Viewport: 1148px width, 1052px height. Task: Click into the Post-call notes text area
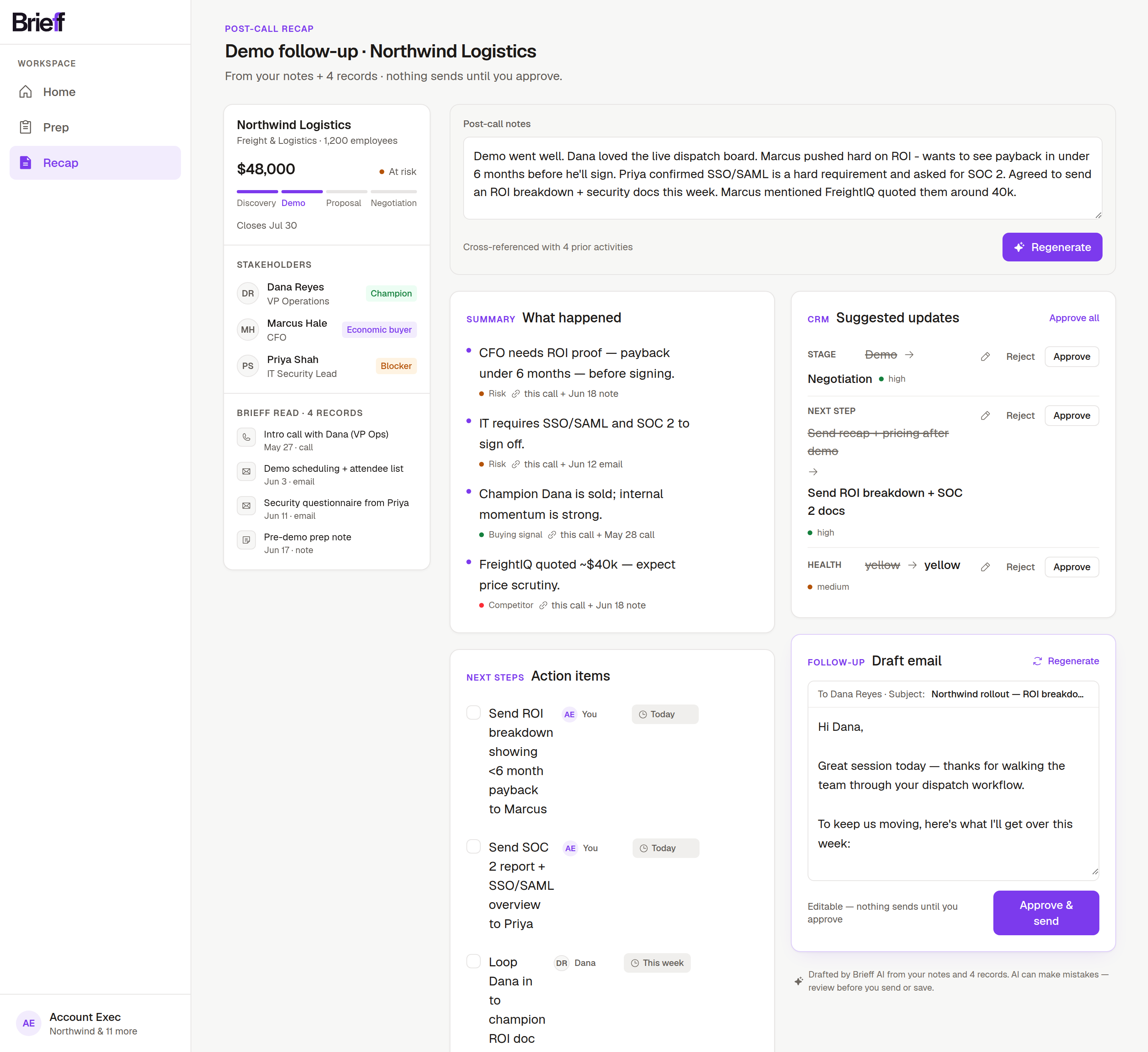[x=782, y=178]
